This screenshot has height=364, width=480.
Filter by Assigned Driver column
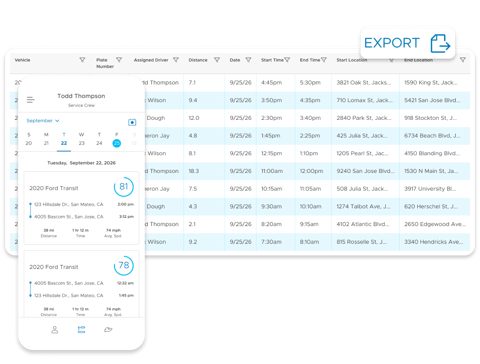click(x=176, y=60)
